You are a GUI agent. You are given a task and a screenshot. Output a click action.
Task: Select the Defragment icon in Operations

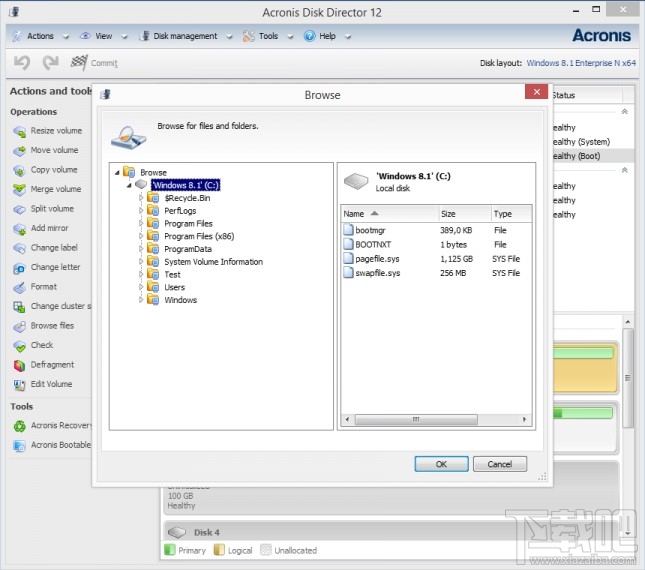(19, 365)
